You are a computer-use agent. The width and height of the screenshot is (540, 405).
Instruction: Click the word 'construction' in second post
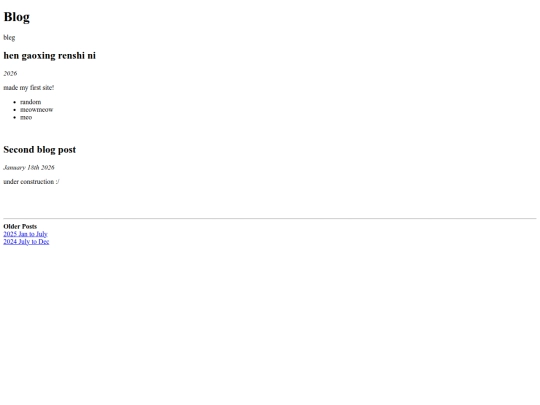point(37,181)
